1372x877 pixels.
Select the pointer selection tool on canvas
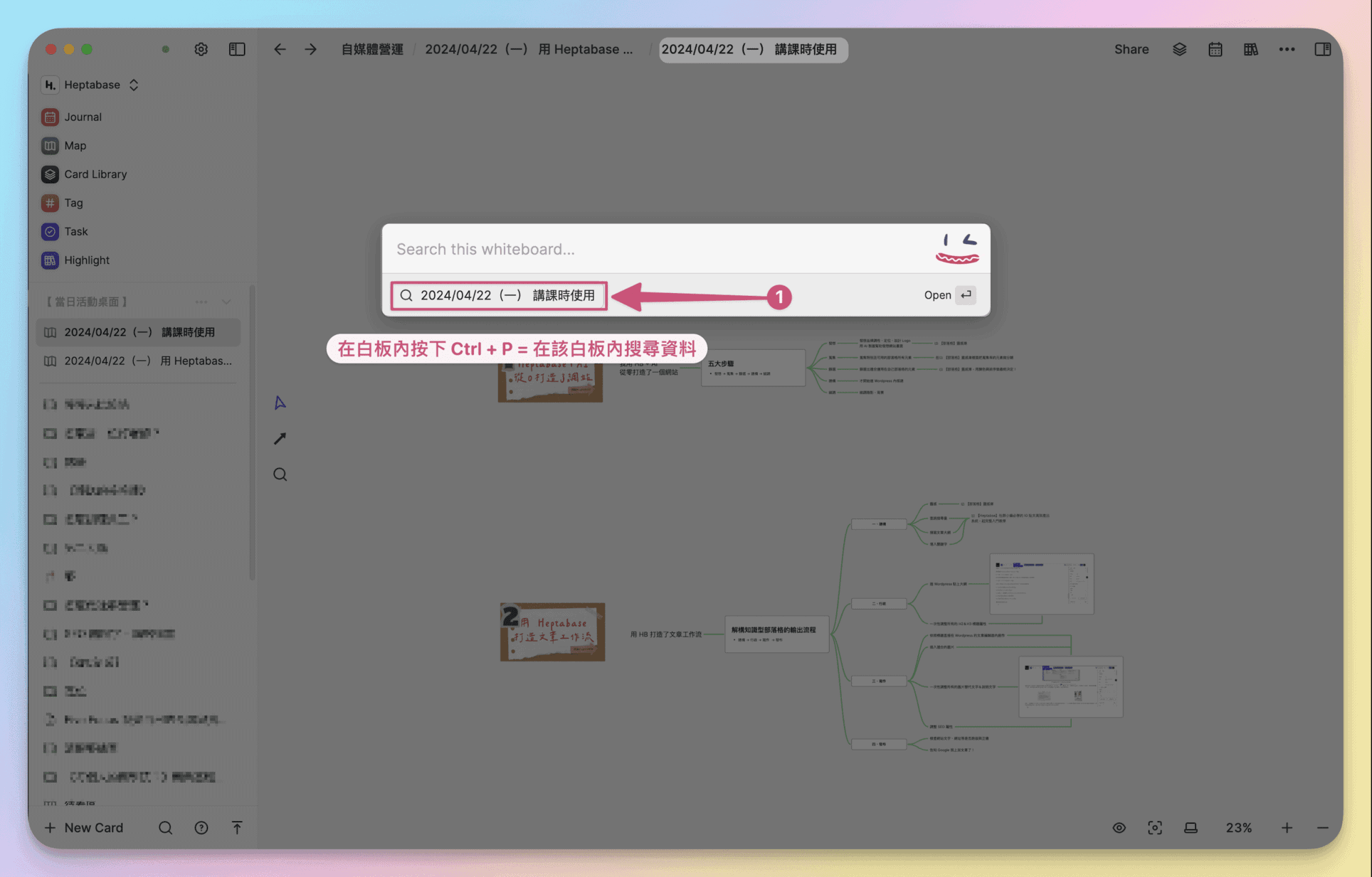280,403
